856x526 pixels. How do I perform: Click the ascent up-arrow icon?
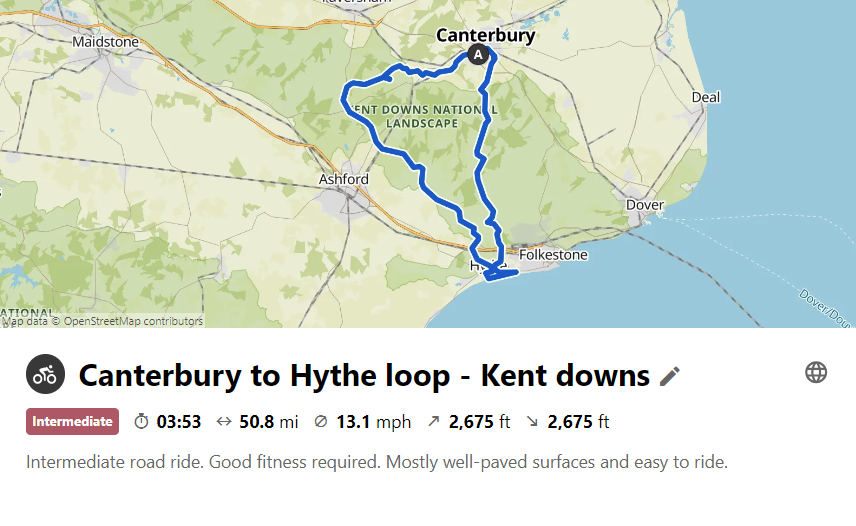(433, 422)
